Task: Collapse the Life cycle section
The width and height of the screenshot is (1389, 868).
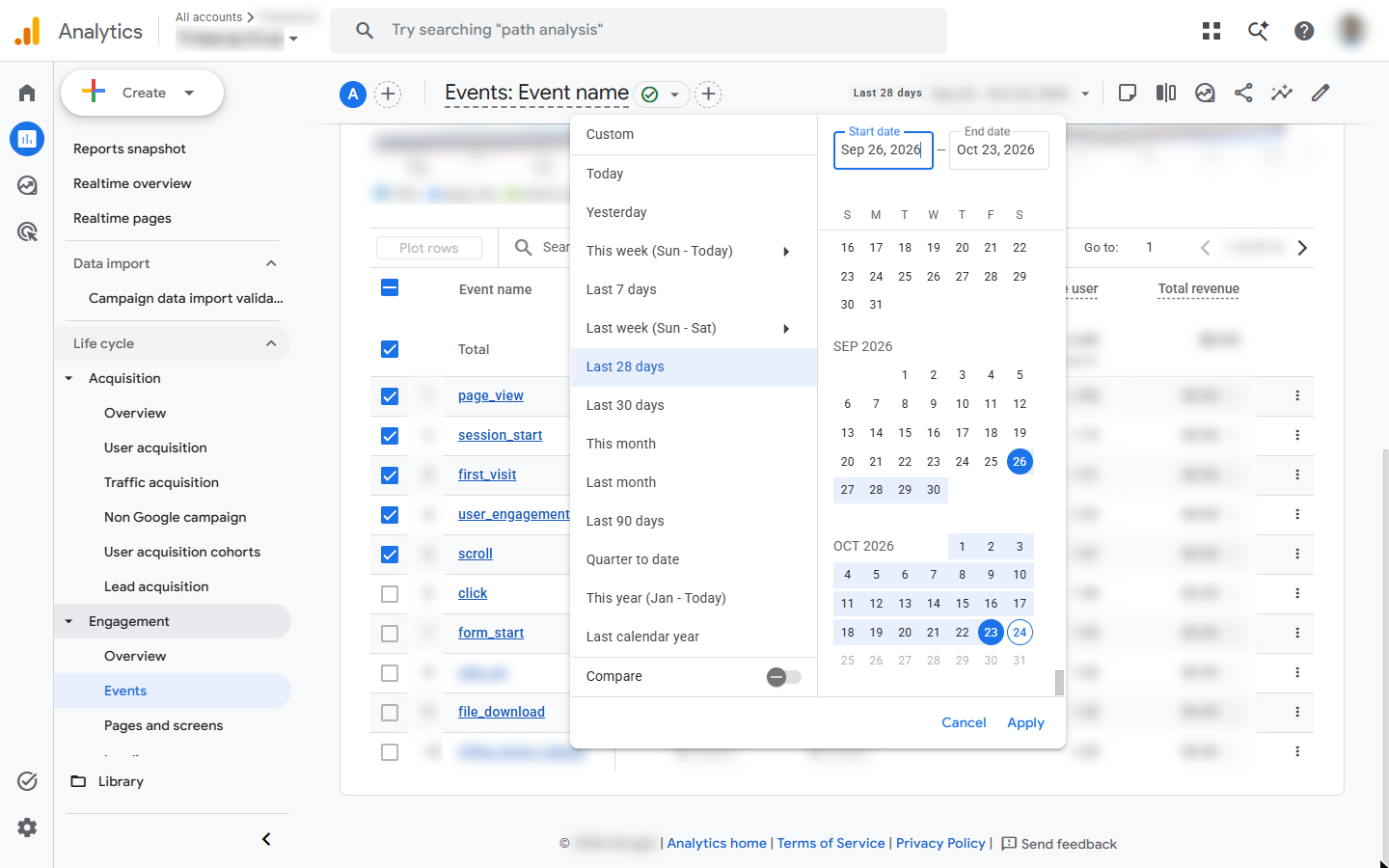Action: 271,343
